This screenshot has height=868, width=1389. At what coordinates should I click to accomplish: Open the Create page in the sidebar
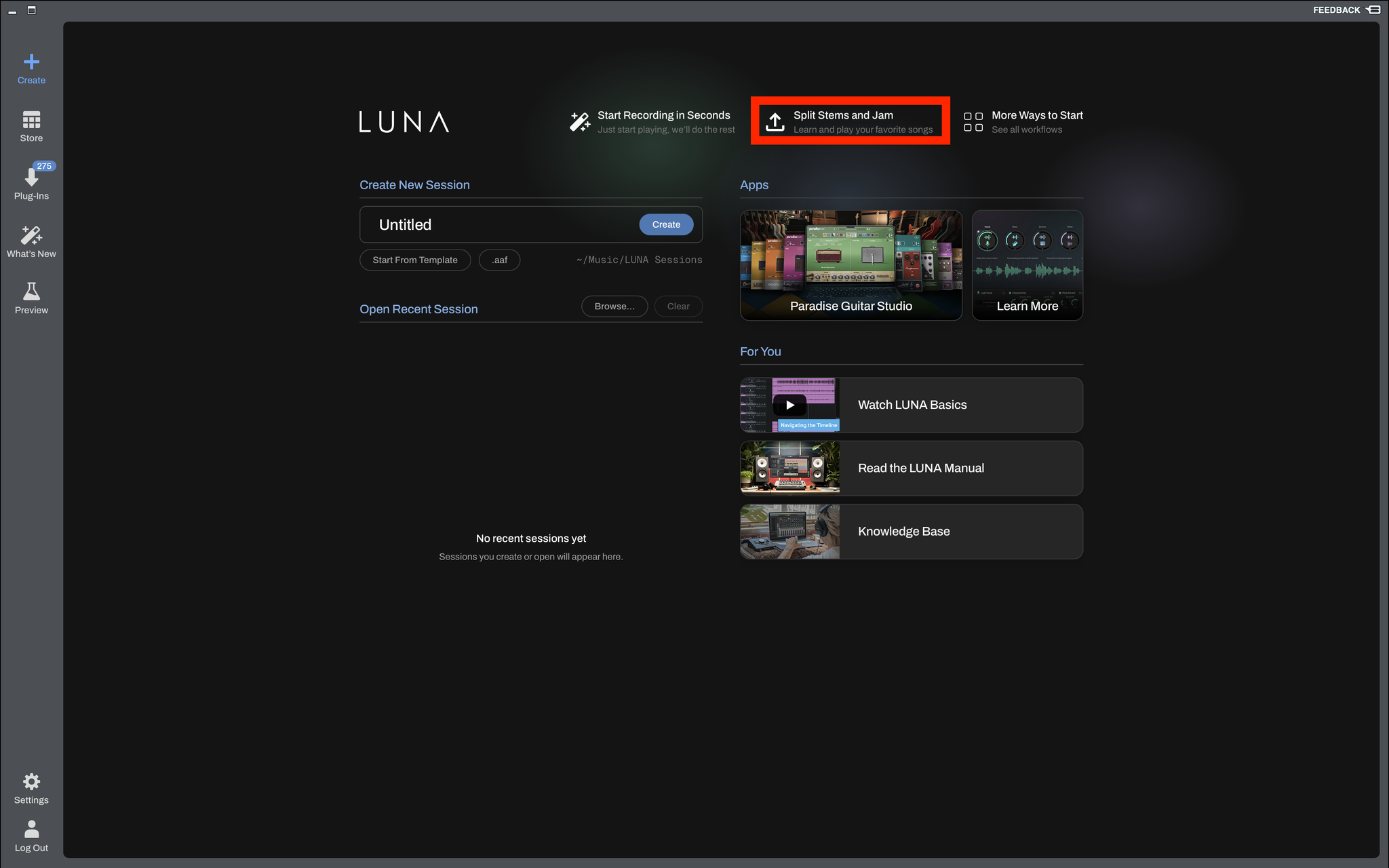[31, 69]
